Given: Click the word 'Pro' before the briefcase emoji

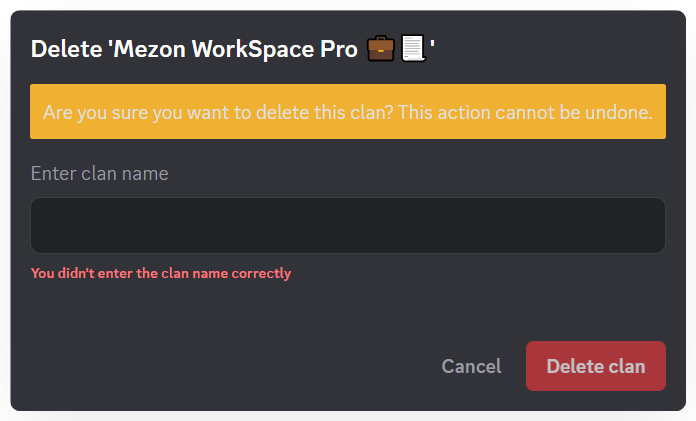Looking at the screenshot, I should (338, 50).
